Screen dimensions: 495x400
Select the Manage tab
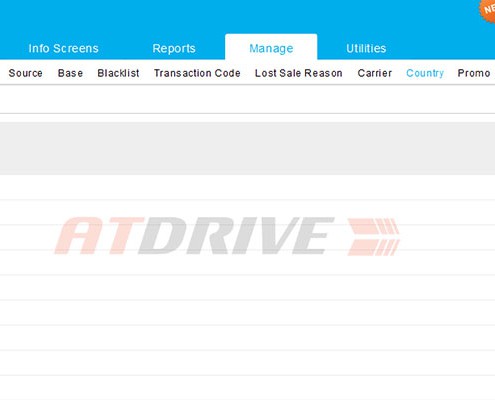pyautogui.click(x=271, y=47)
